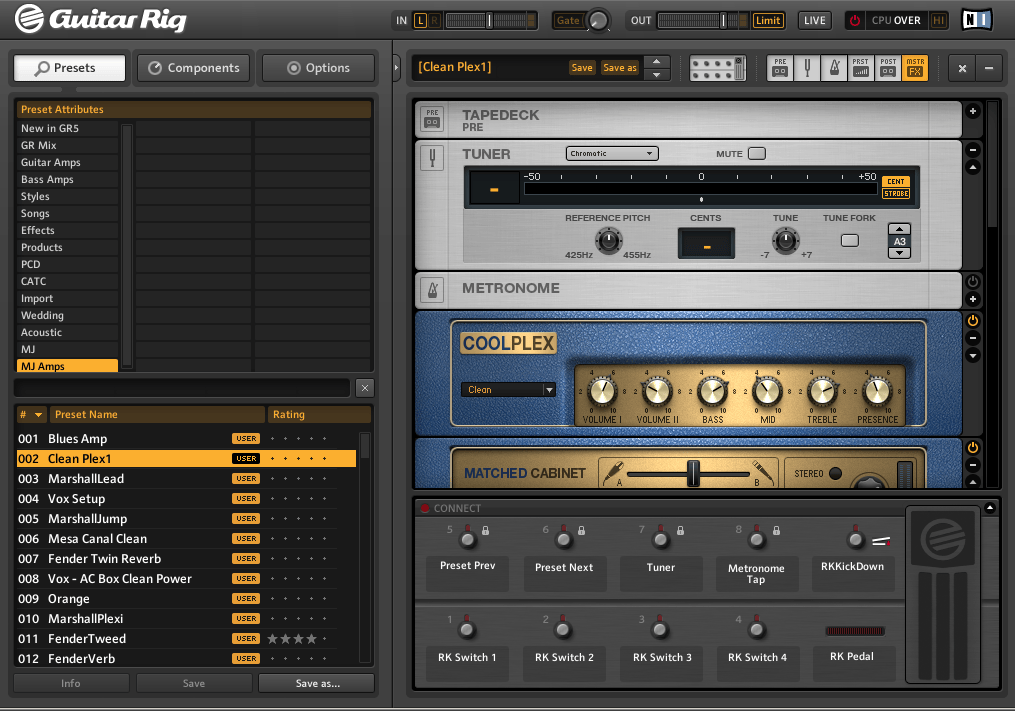Click the Tuner module tuning fork icon
The height and width of the screenshot is (711, 1015).
[x=432, y=157]
